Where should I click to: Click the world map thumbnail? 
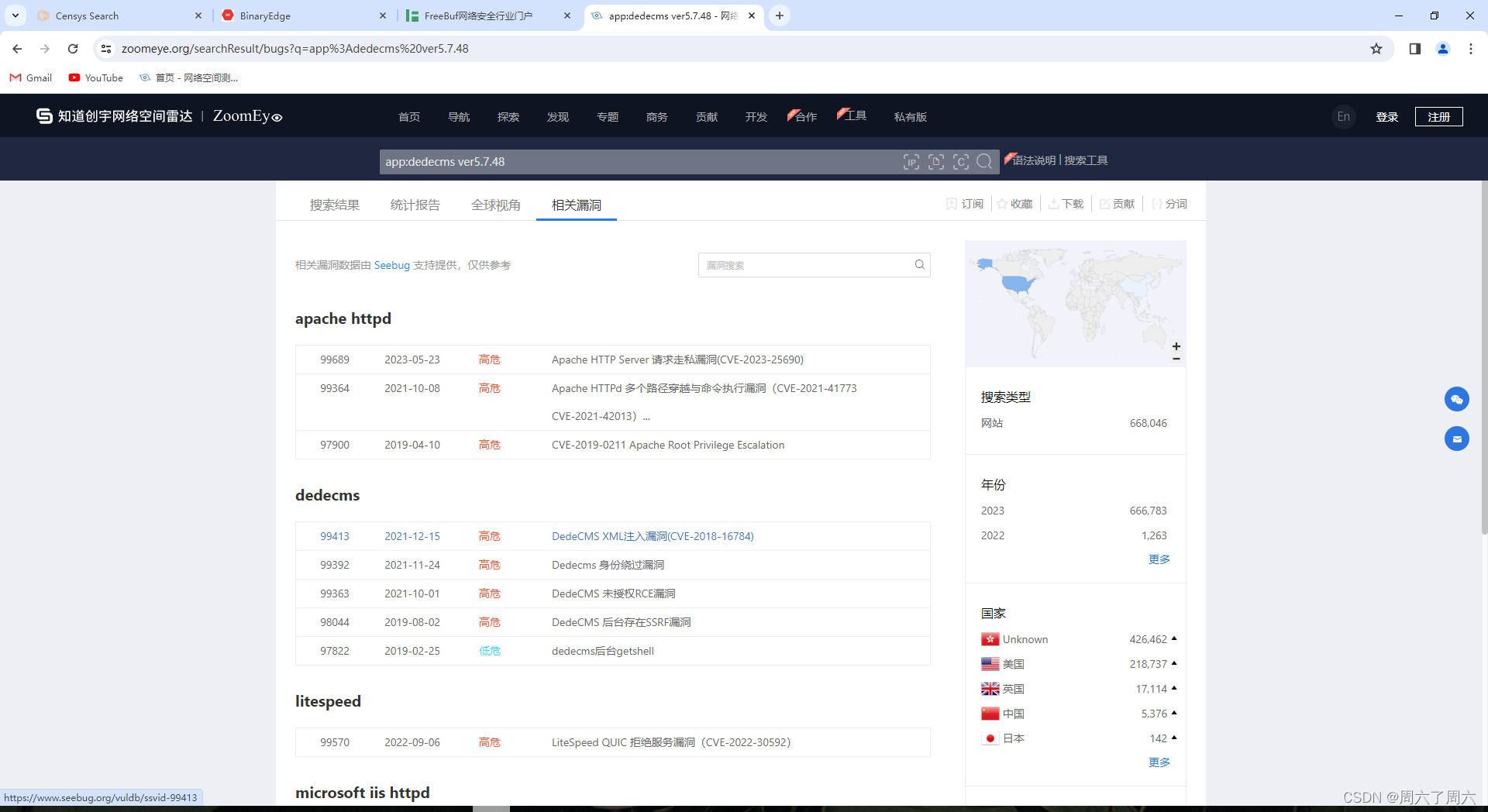click(x=1076, y=304)
